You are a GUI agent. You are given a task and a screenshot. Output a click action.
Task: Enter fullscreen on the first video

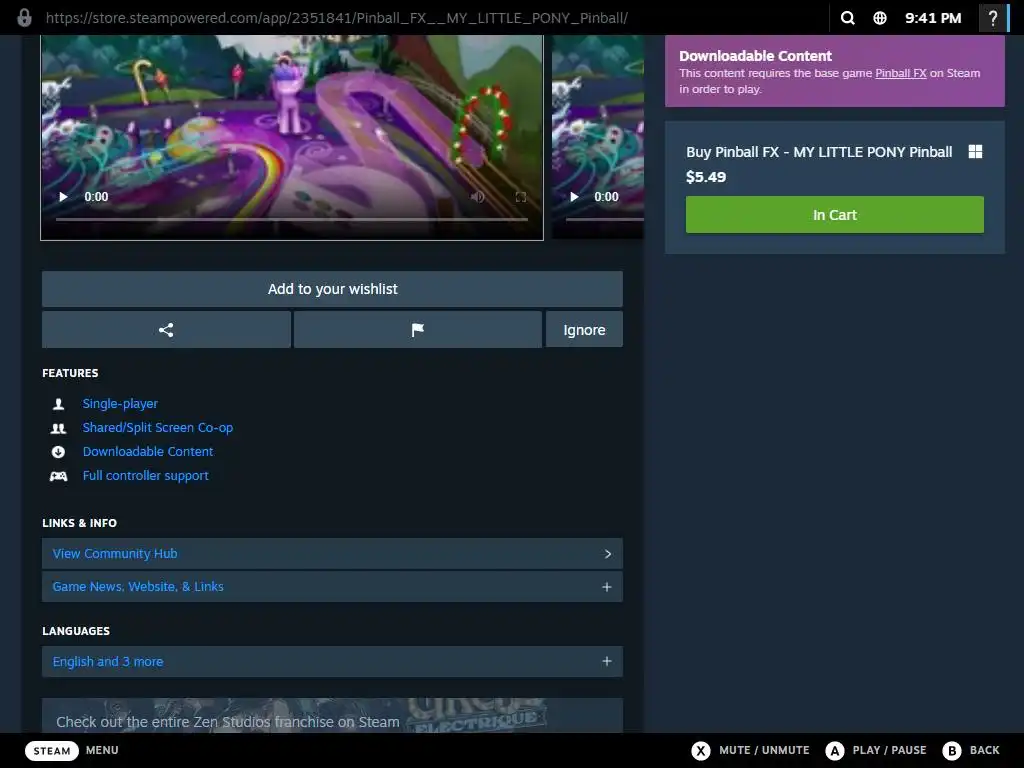point(520,197)
